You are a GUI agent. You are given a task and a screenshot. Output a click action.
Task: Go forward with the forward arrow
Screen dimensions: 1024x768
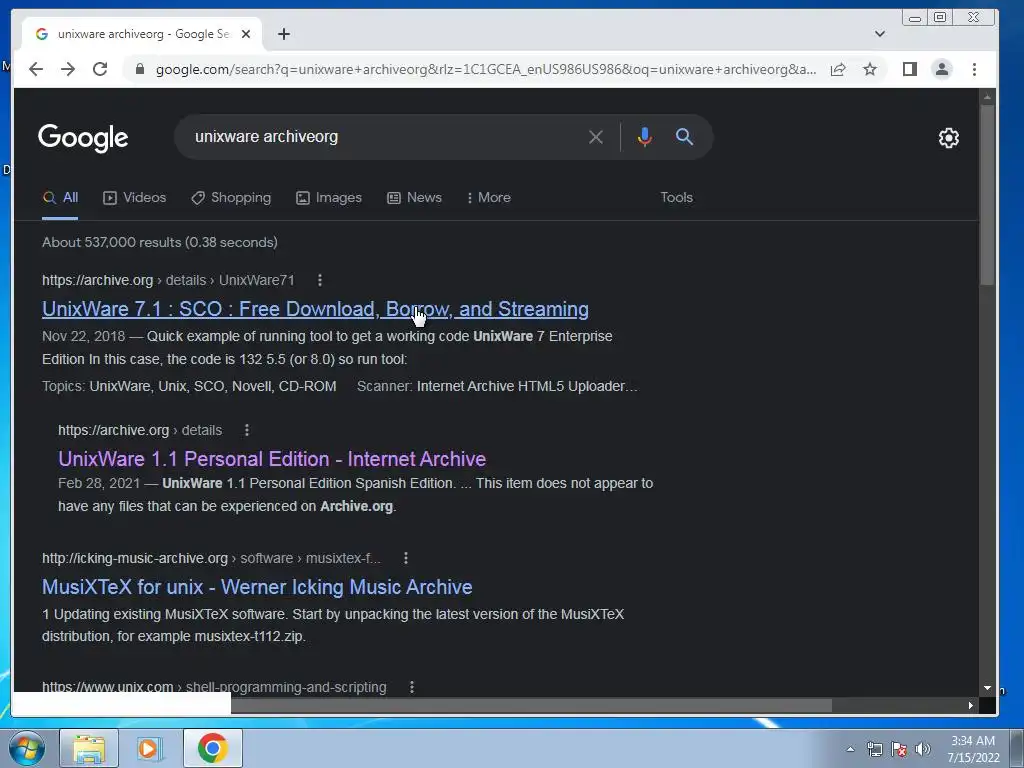tap(68, 69)
